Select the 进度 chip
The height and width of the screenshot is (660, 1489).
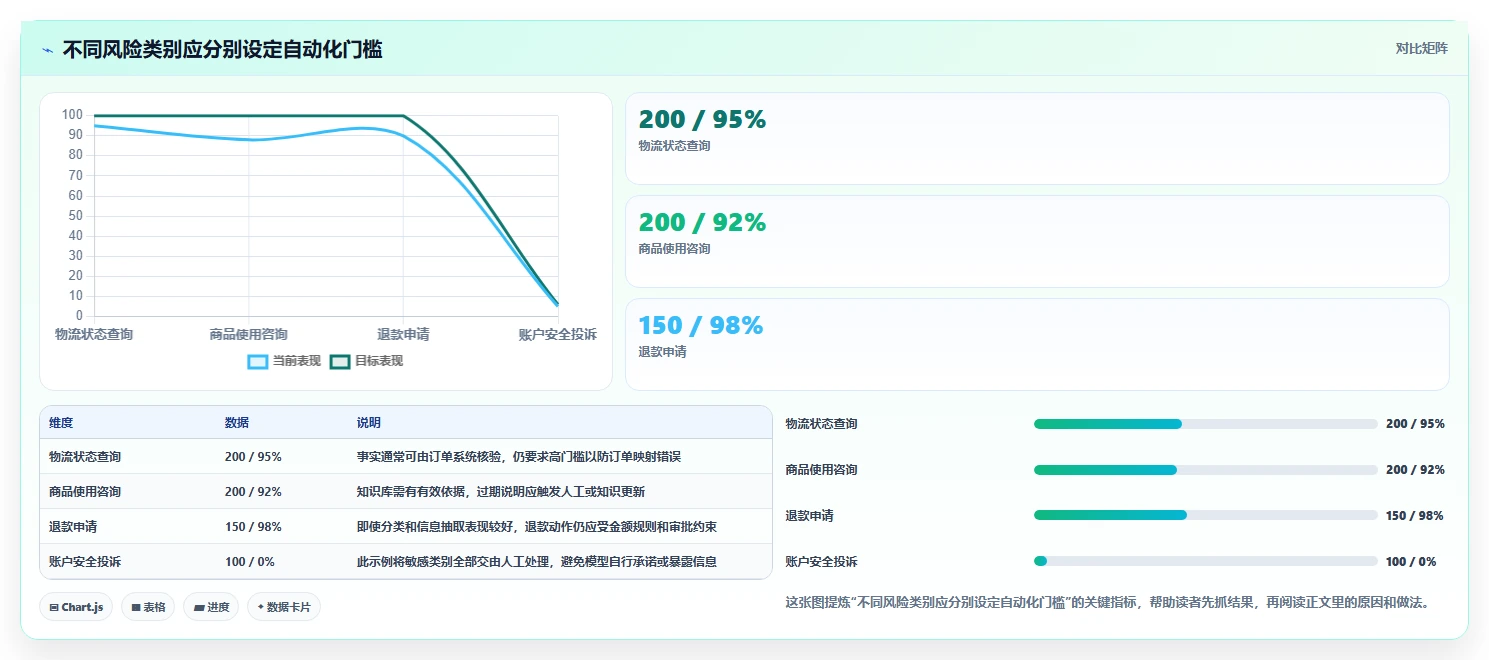coord(211,607)
